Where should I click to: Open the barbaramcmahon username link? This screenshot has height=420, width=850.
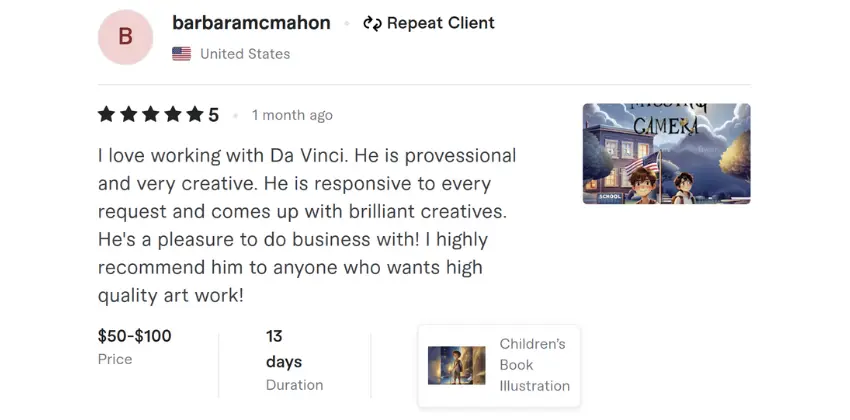(251, 23)
